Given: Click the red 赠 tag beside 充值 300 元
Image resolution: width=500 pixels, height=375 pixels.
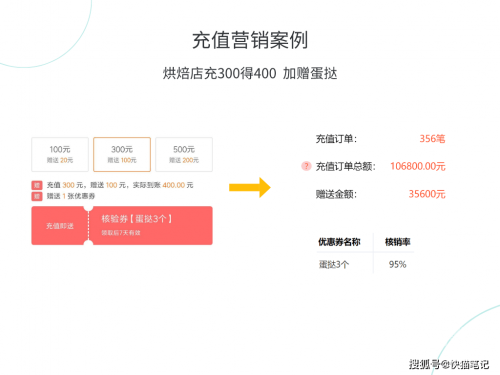Looking at the screenshot, I should coord(37,185).
